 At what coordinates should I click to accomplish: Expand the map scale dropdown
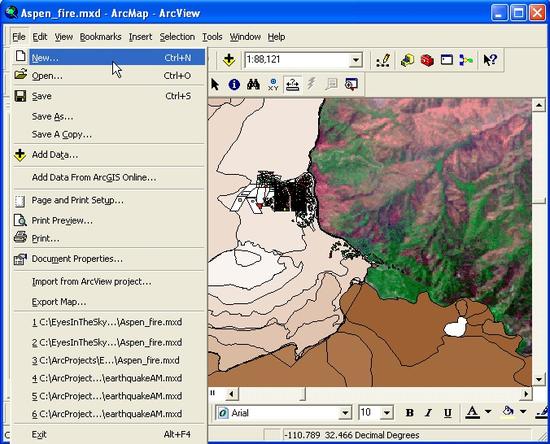[x=356, y=60]
